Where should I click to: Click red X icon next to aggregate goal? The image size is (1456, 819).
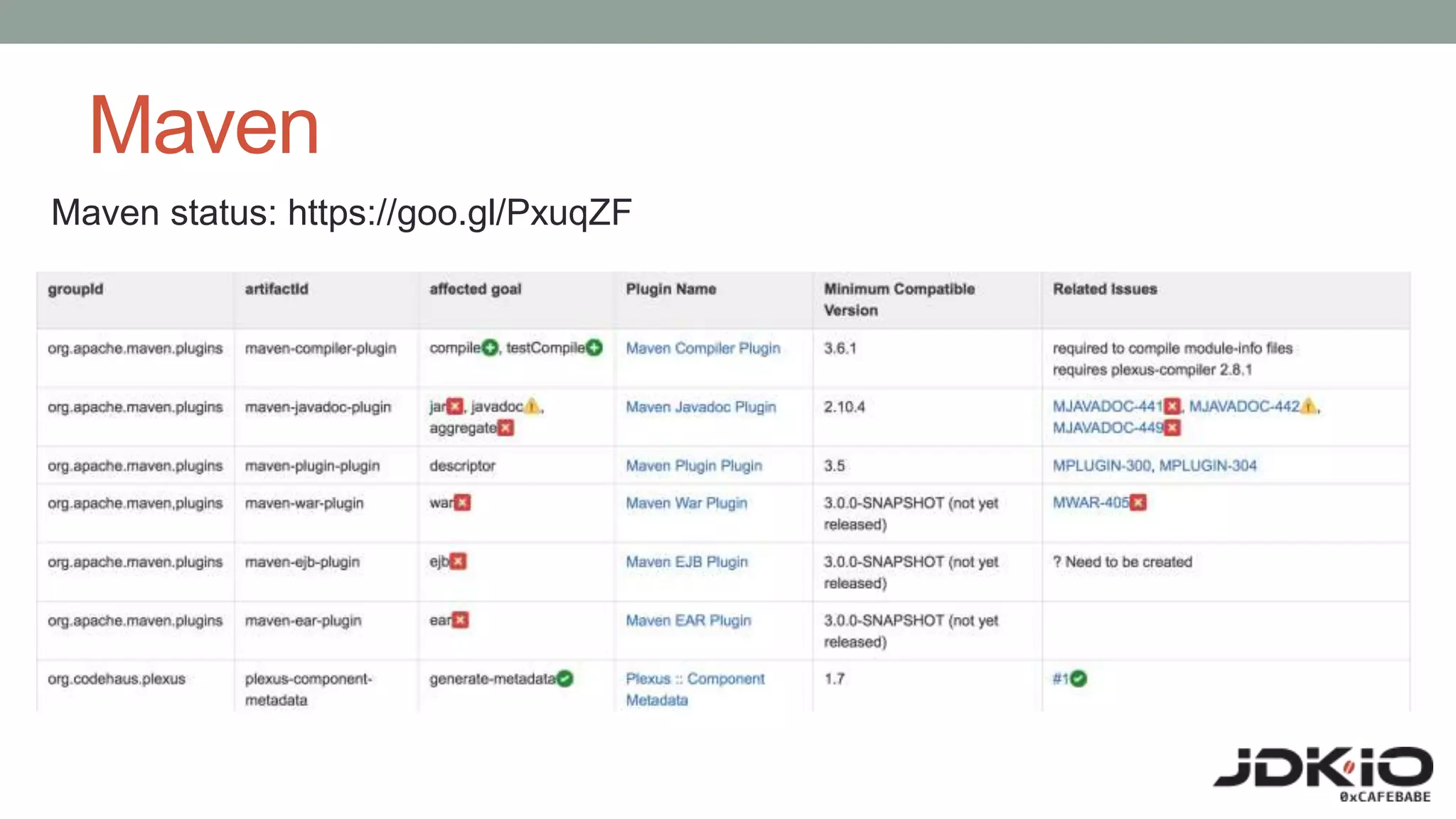(505, 428)
